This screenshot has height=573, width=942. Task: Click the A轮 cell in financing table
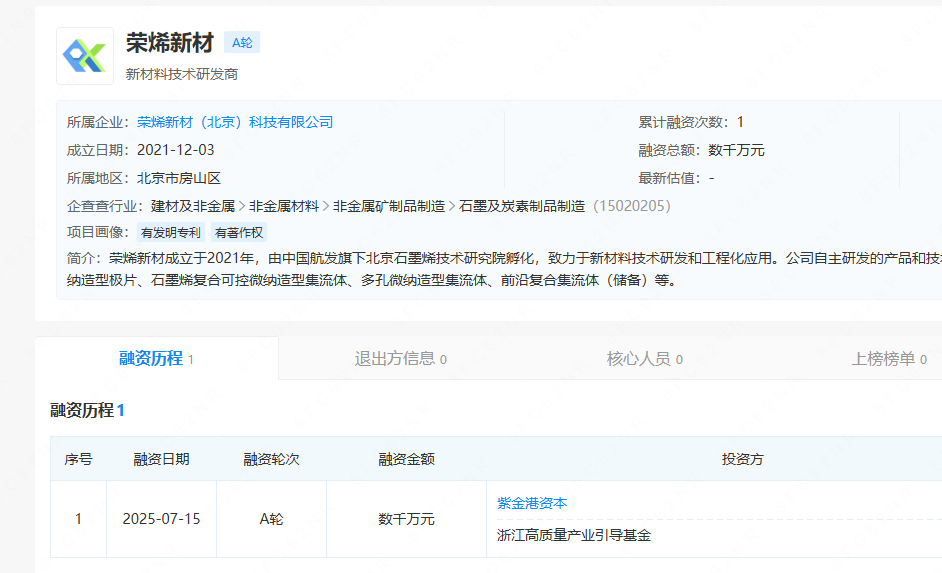coord(271,519)
